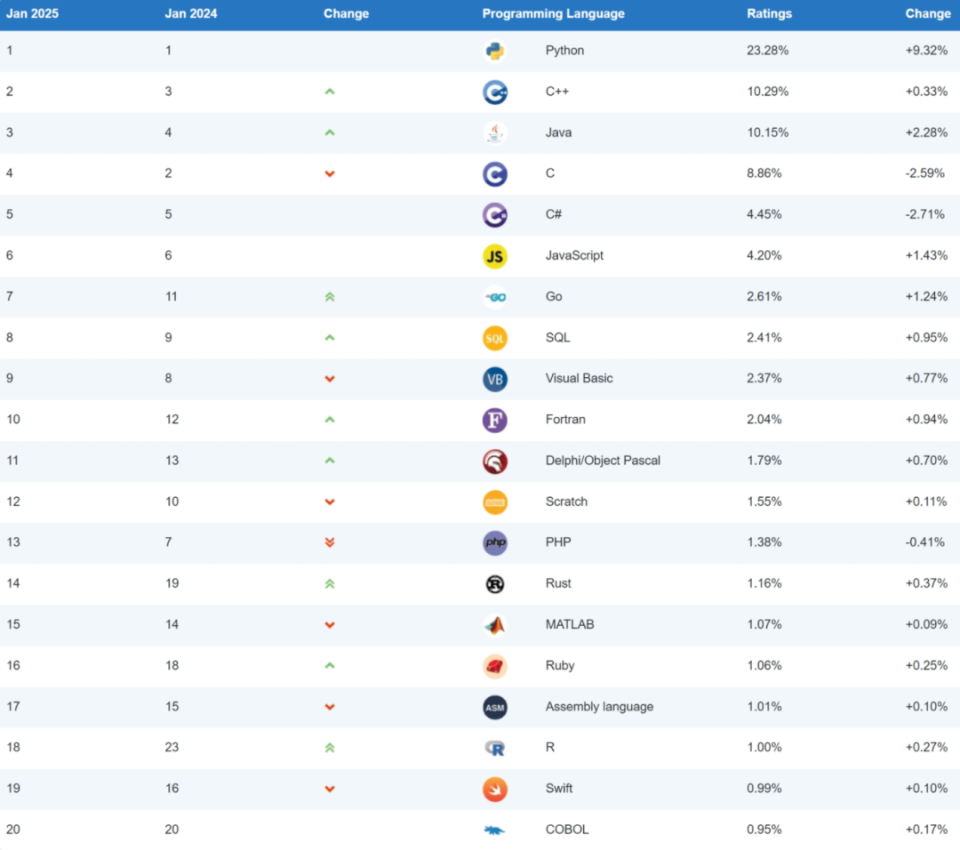Click the C++ language logo
The image size is (960, 850).
pyautogui.click(x=494, y=92)
